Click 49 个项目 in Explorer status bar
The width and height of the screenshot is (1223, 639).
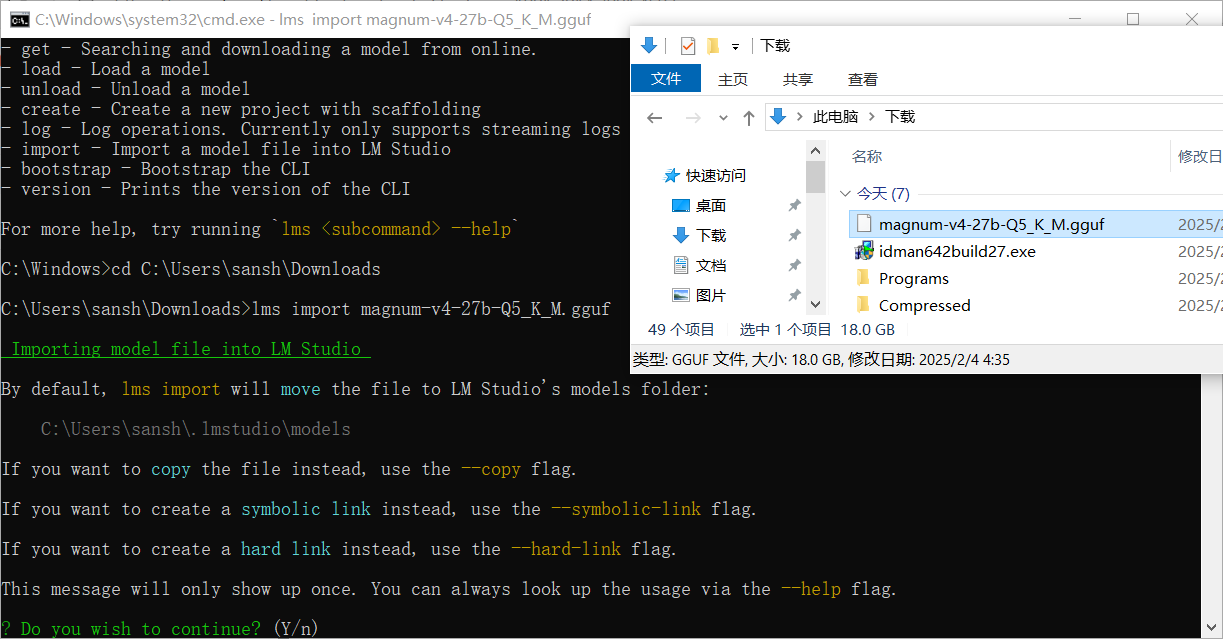pyautogui.click(x=682, y=329)
